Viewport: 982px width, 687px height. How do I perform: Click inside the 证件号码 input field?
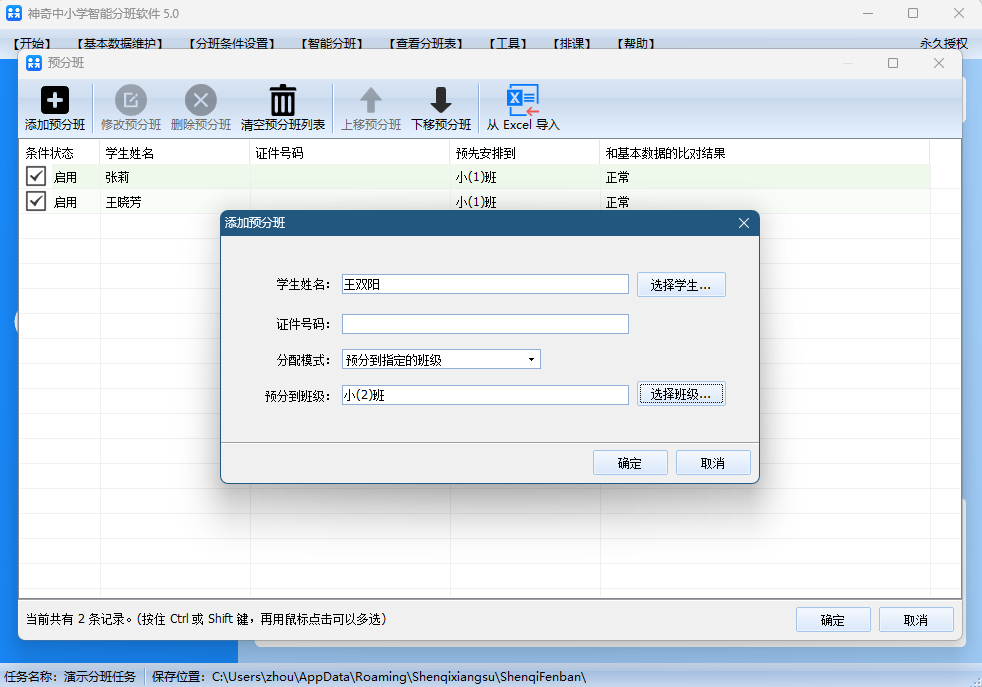coord(484,323)
